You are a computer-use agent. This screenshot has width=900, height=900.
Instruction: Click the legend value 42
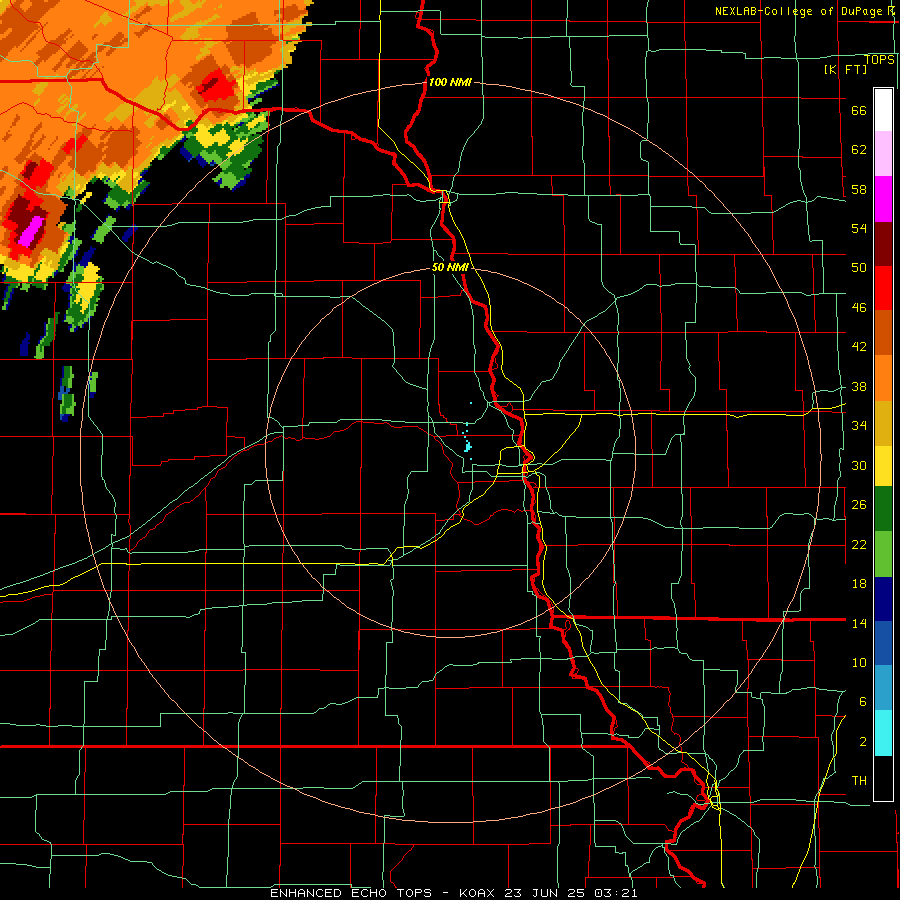(859, 346)
